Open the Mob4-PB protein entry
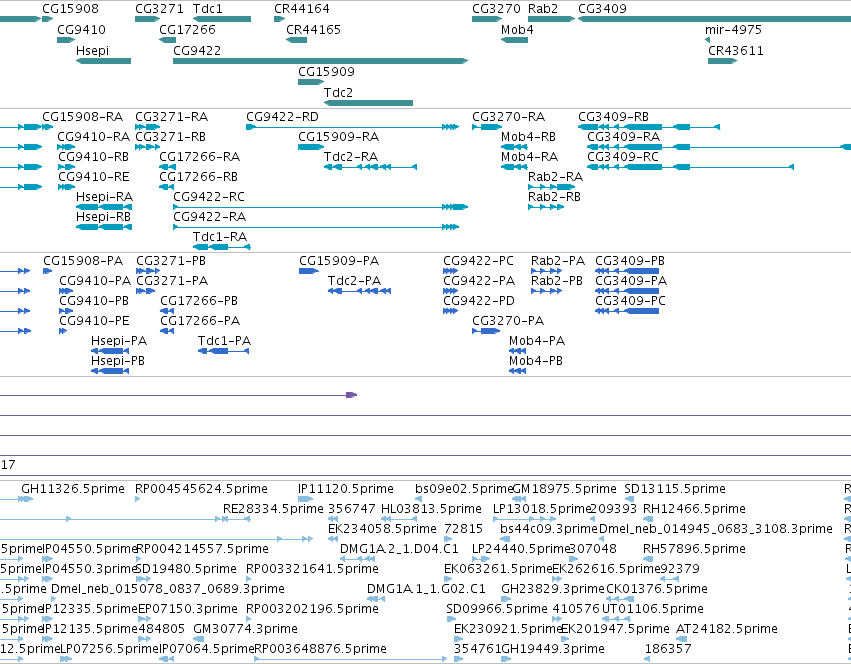The width and height of the screenshot is (851, 664). (518, 371)
